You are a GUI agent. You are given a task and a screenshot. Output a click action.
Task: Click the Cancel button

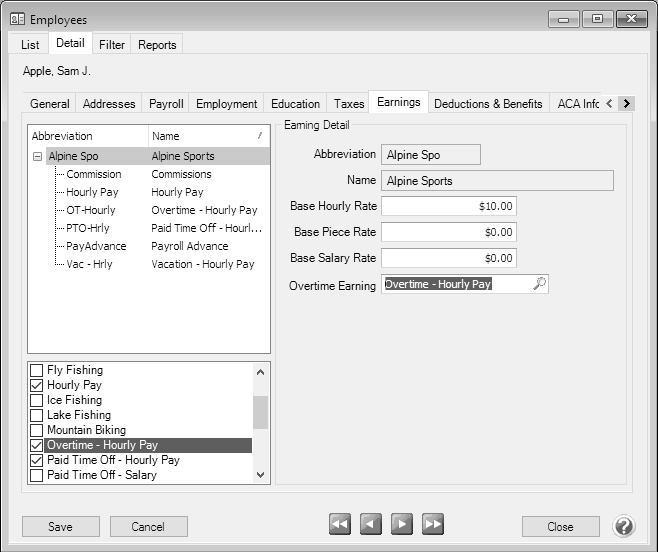click(x=148, y=527)
